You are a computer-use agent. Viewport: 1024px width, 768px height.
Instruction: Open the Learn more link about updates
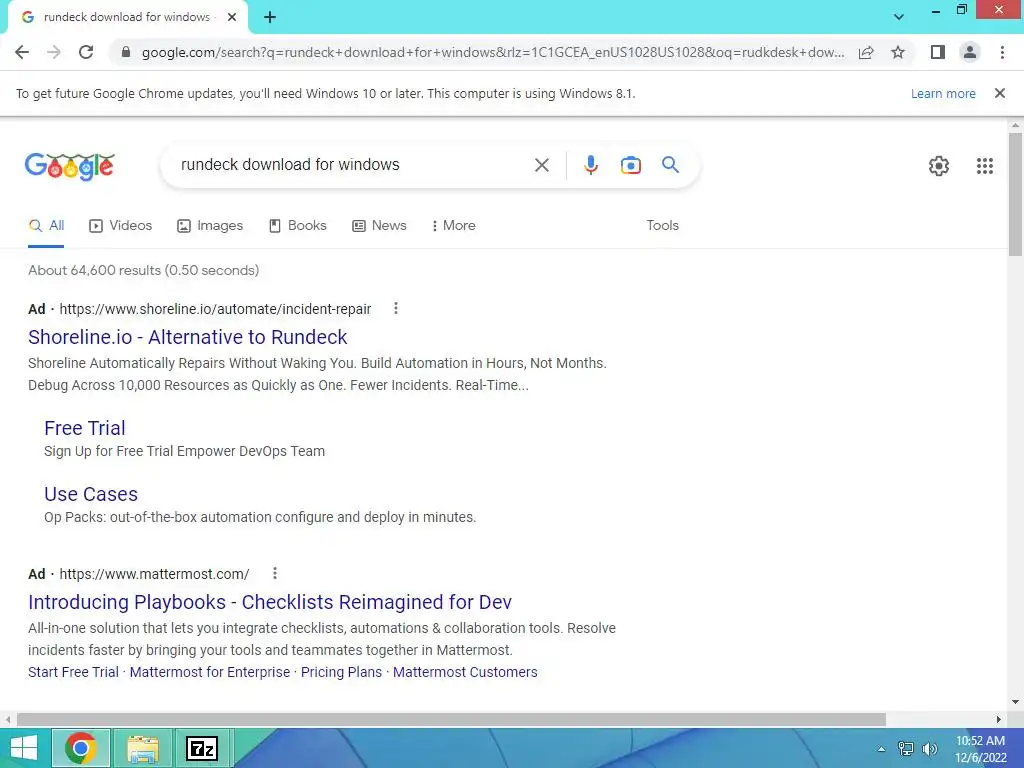click(x=943, y=93)
